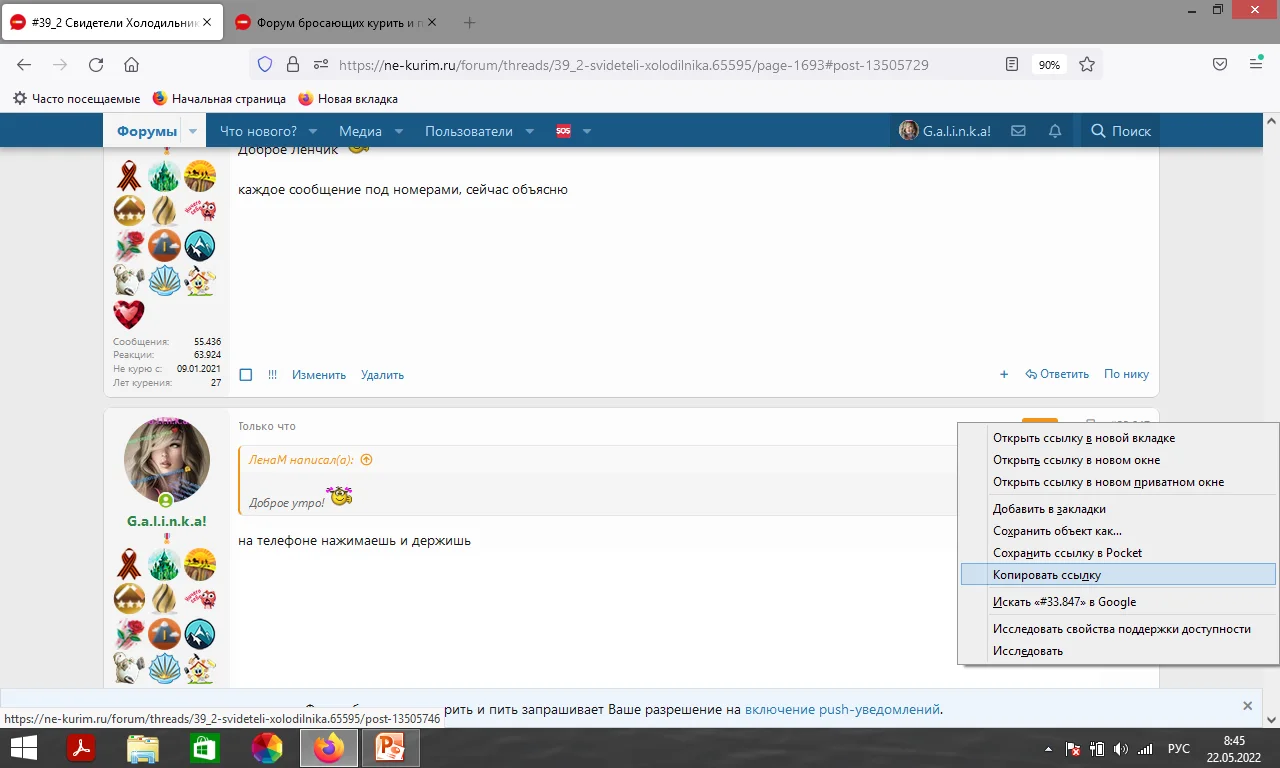Viewport: 1280px width, 768px height.
Task: Expand the Форумы navigation dropdown
Action: point(193,131)
